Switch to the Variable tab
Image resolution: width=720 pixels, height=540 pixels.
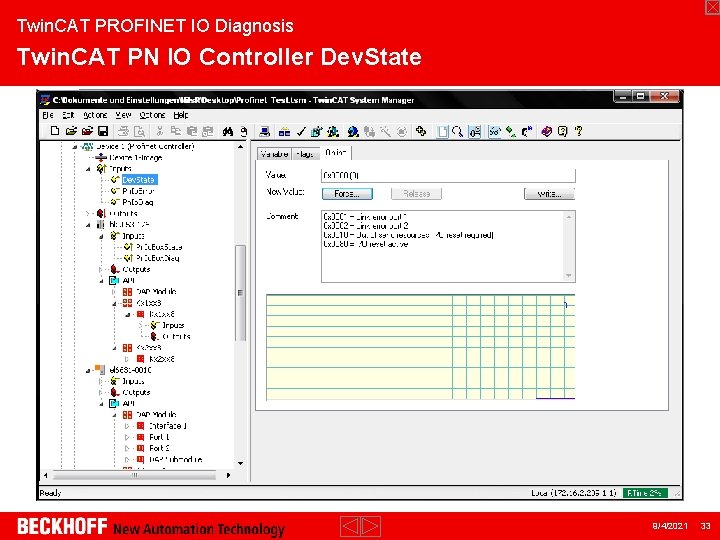coord(274,154)
